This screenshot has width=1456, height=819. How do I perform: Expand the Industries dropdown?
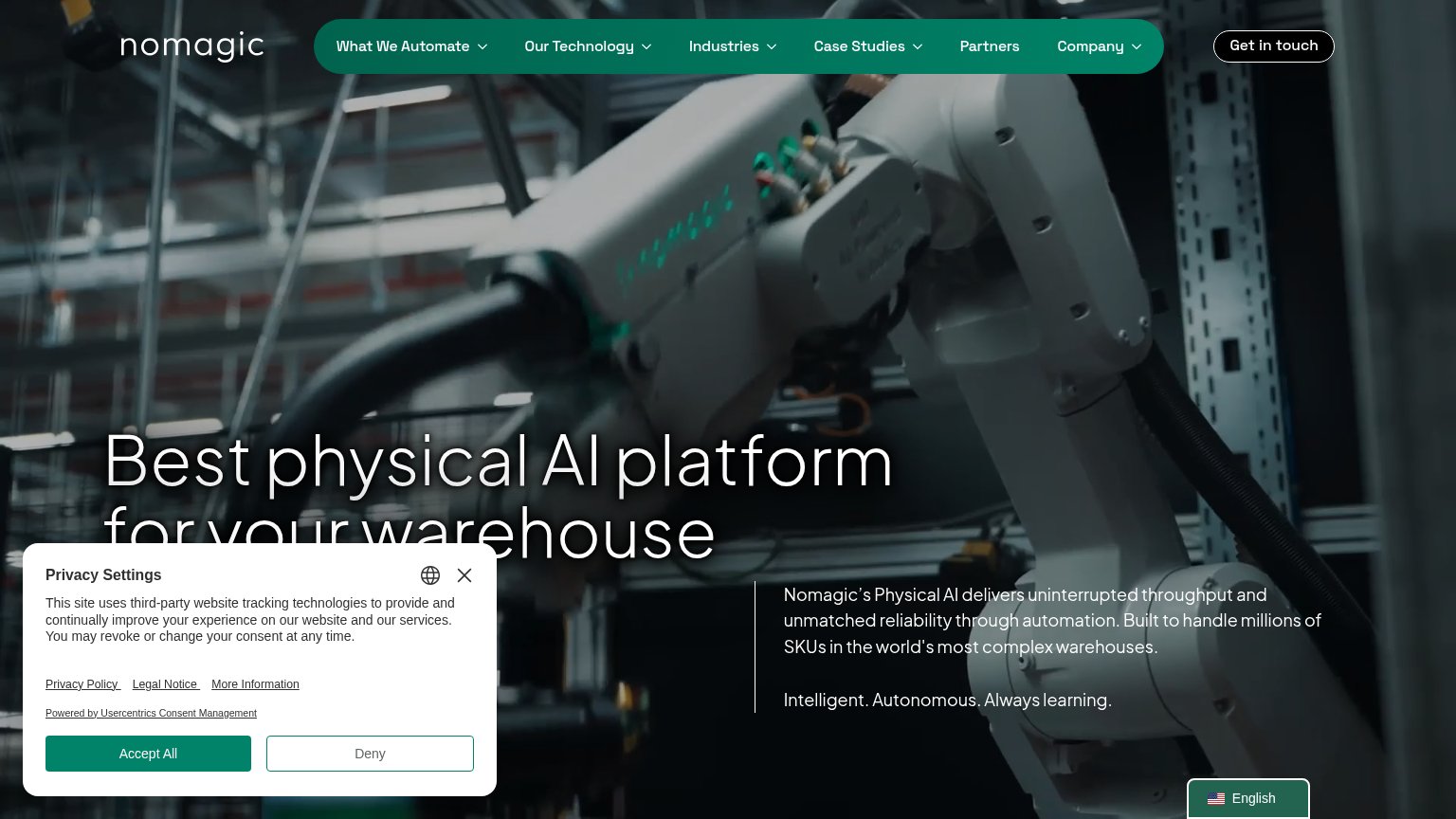pyautogui.click(x=733, y=46)
